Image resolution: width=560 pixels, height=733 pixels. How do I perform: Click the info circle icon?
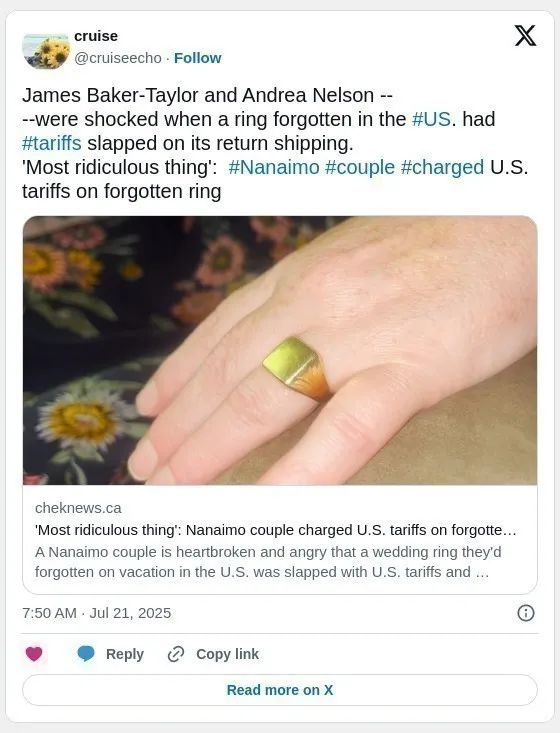click(x=525, y=613)
